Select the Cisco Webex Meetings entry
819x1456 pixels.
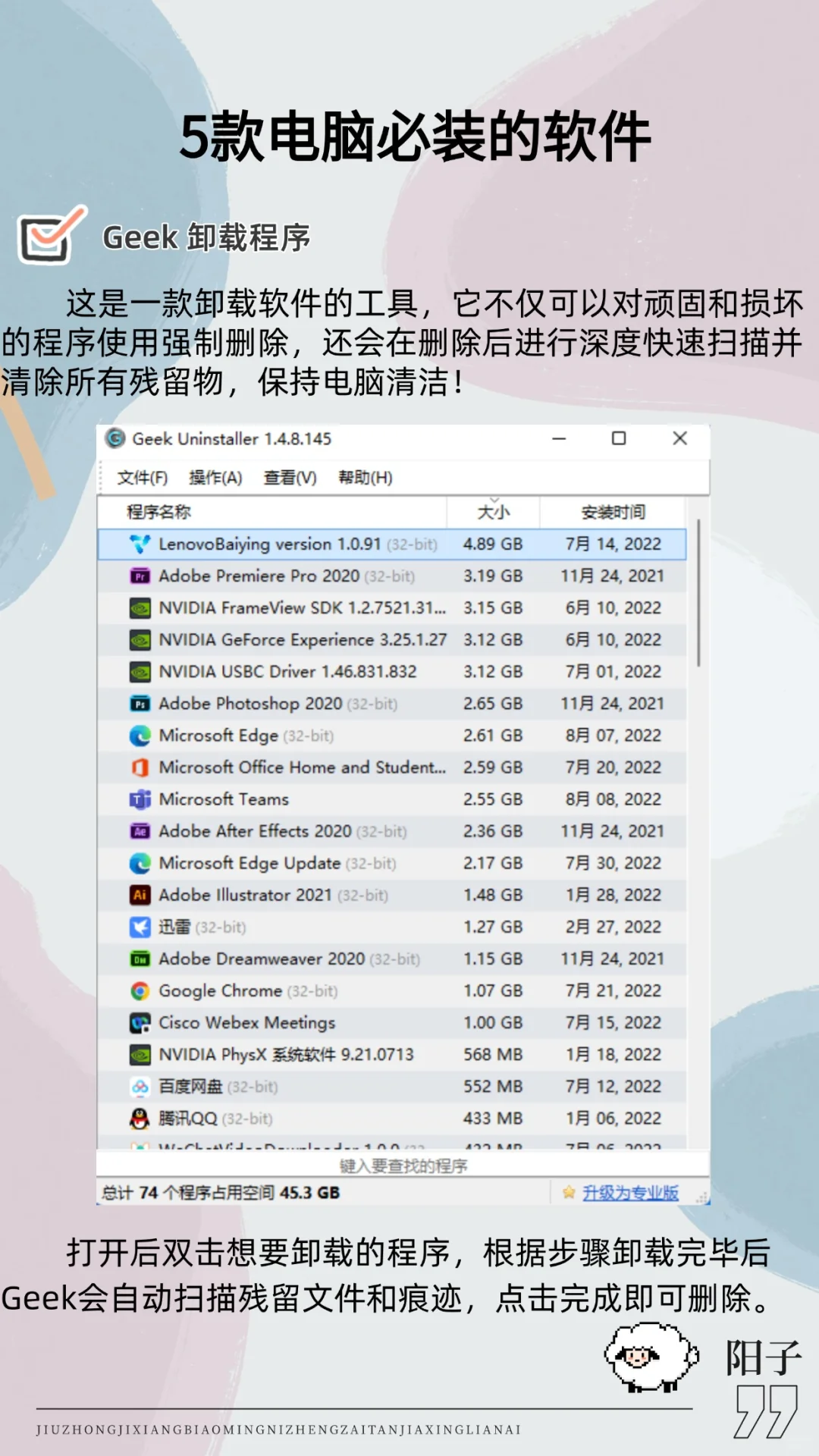click(x=392, y=1023)
